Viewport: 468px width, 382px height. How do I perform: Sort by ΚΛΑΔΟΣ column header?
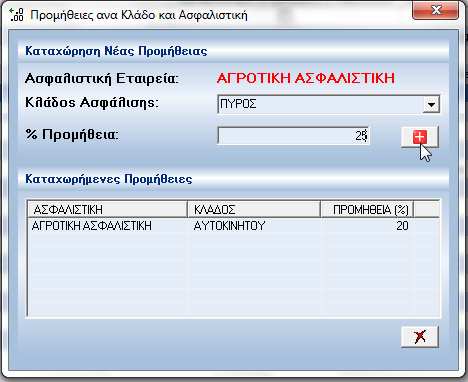(254, 209)
